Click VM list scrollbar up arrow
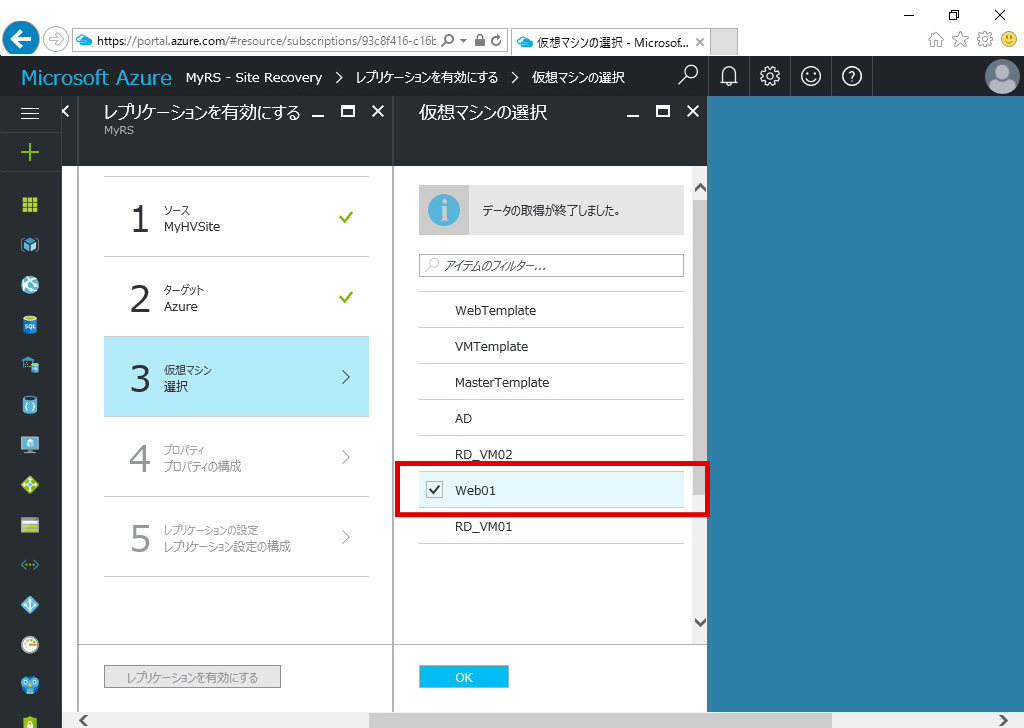The image size is (1024, 728). coord(700,188)
